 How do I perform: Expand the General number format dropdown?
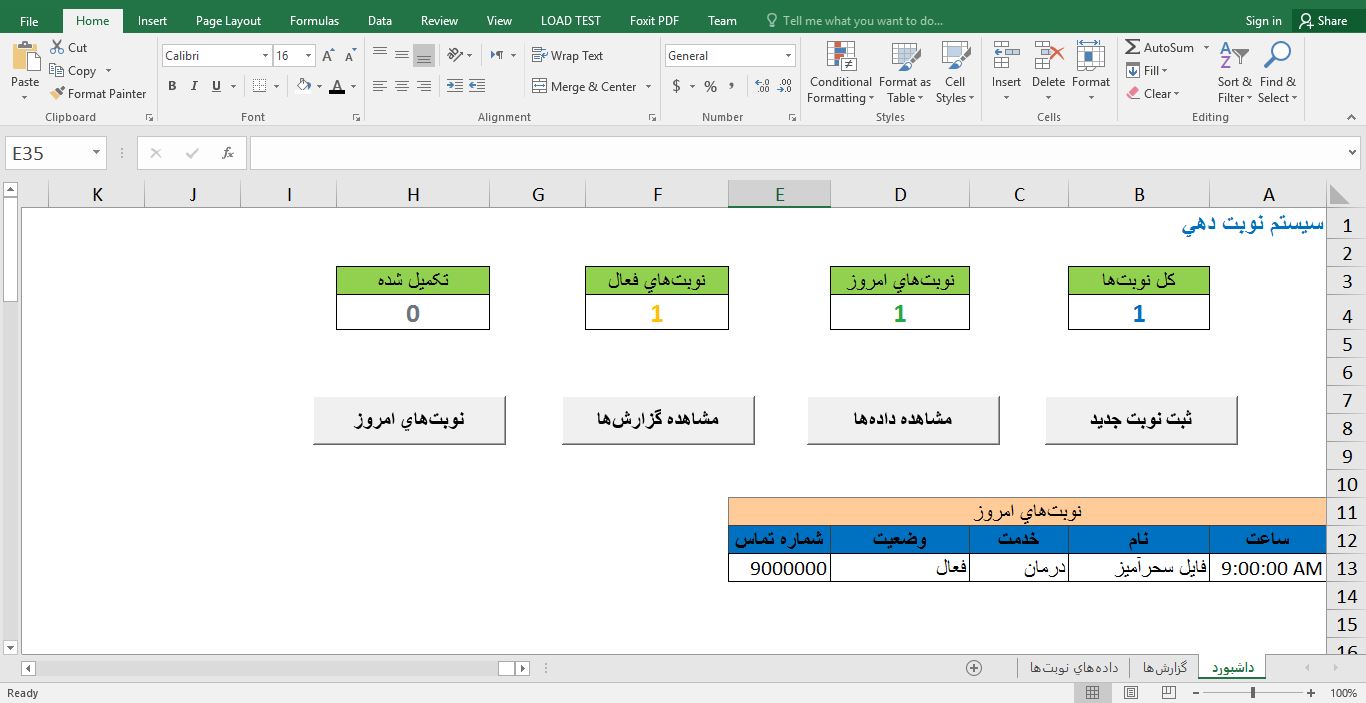pyautogui.click(x=789, y=56)
